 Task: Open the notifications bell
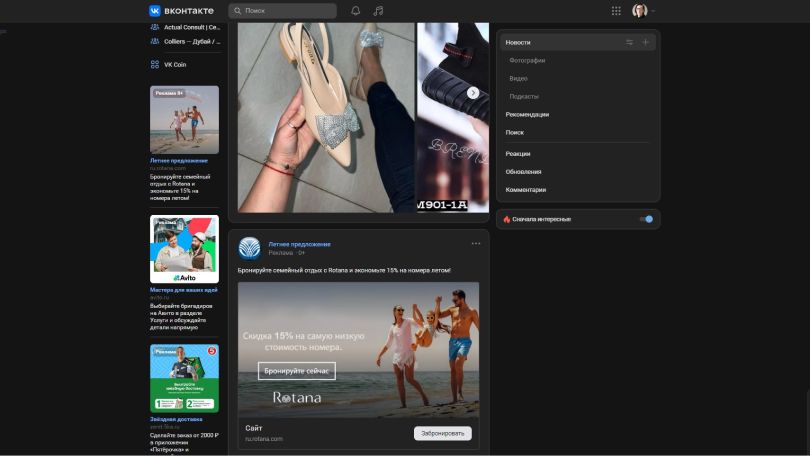[356, 11]
